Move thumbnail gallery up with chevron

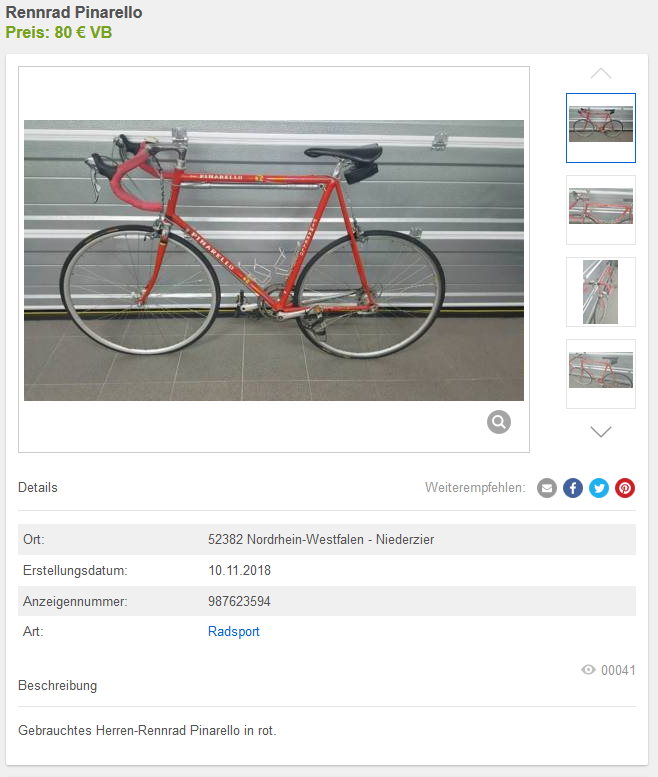pyautogui.click(x=601, y=73)
